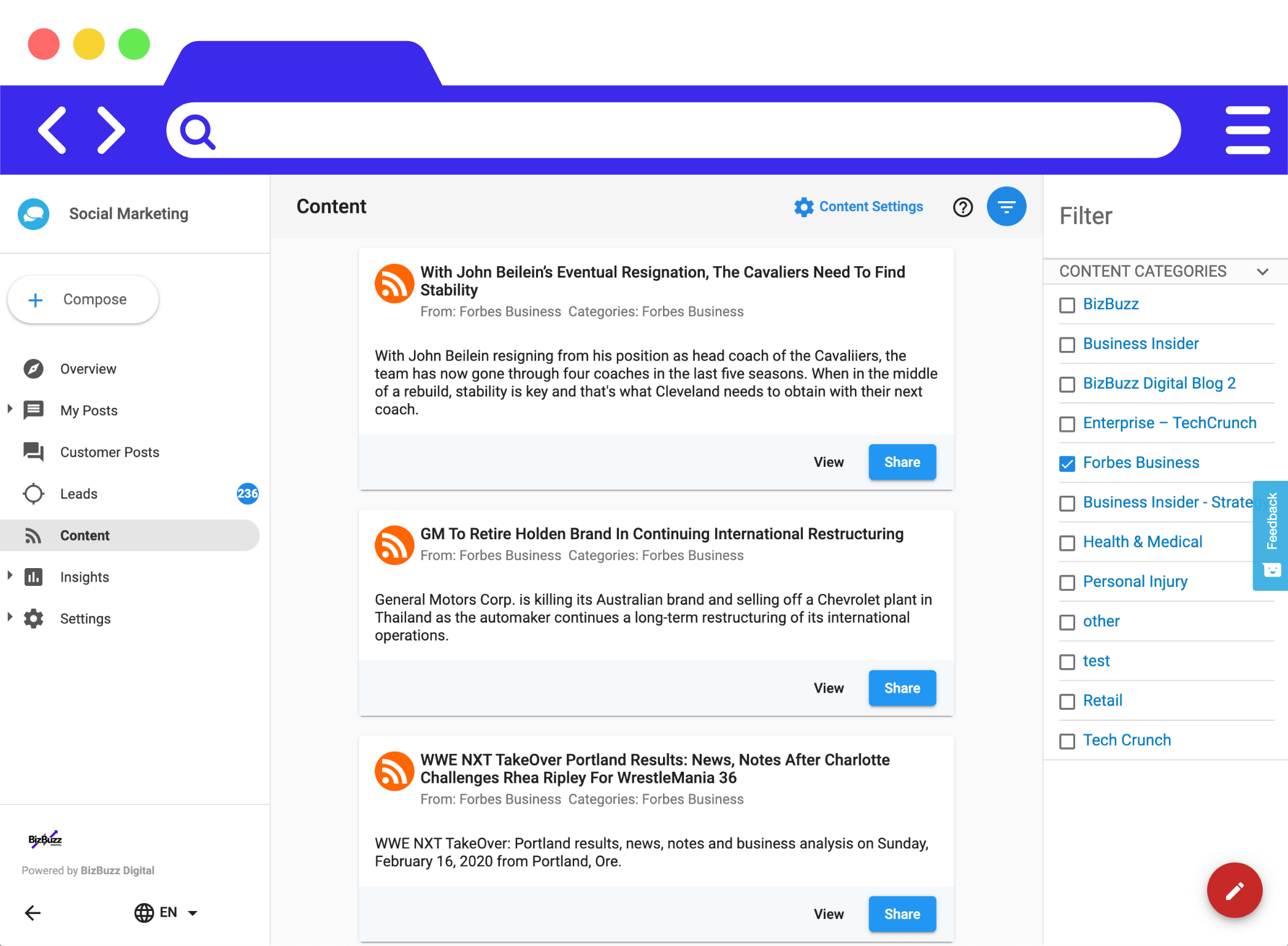Open the Content Settings link
Image resolution: width=1288 pixels, height=946 pixels.
(x=859, y=207)
